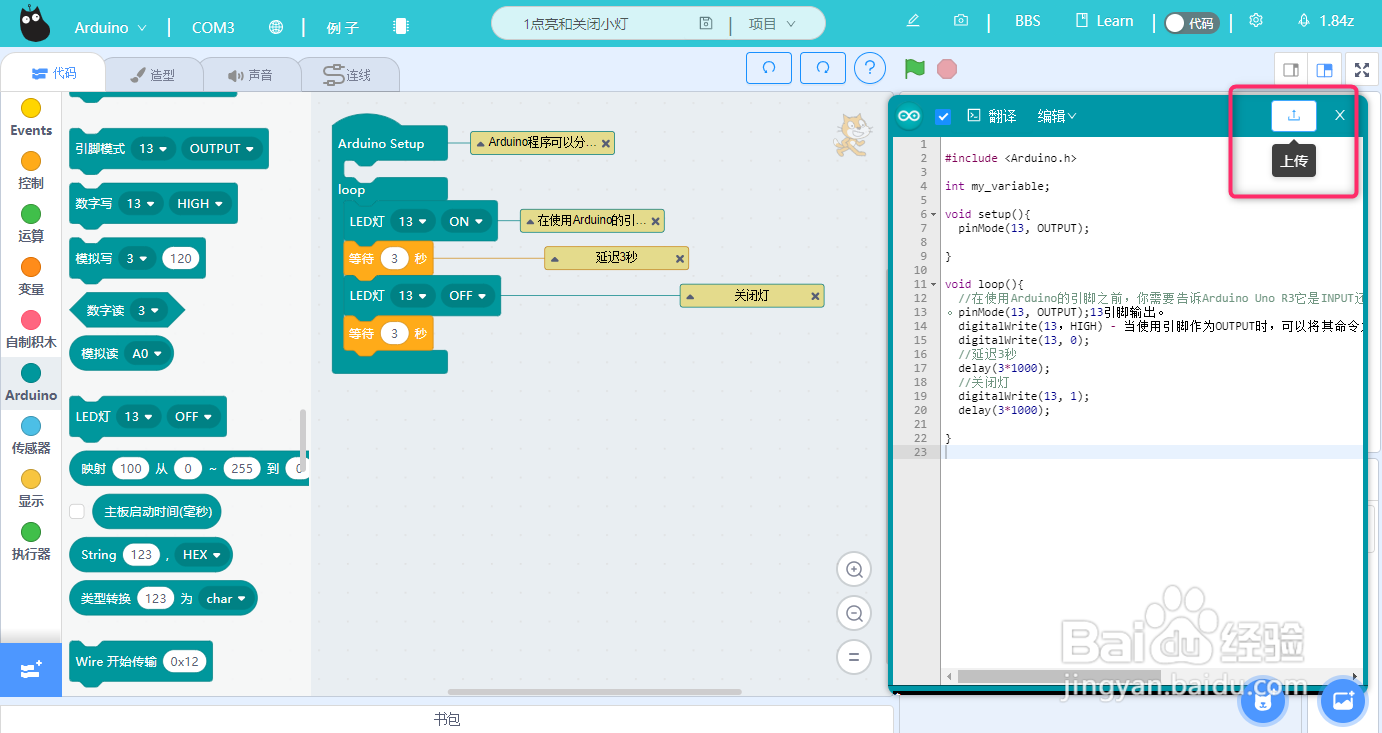Open OUTPUT dropdown on 引脚模式 block
The width and height of the screenshot is (1382, 733).
[222, 149]
